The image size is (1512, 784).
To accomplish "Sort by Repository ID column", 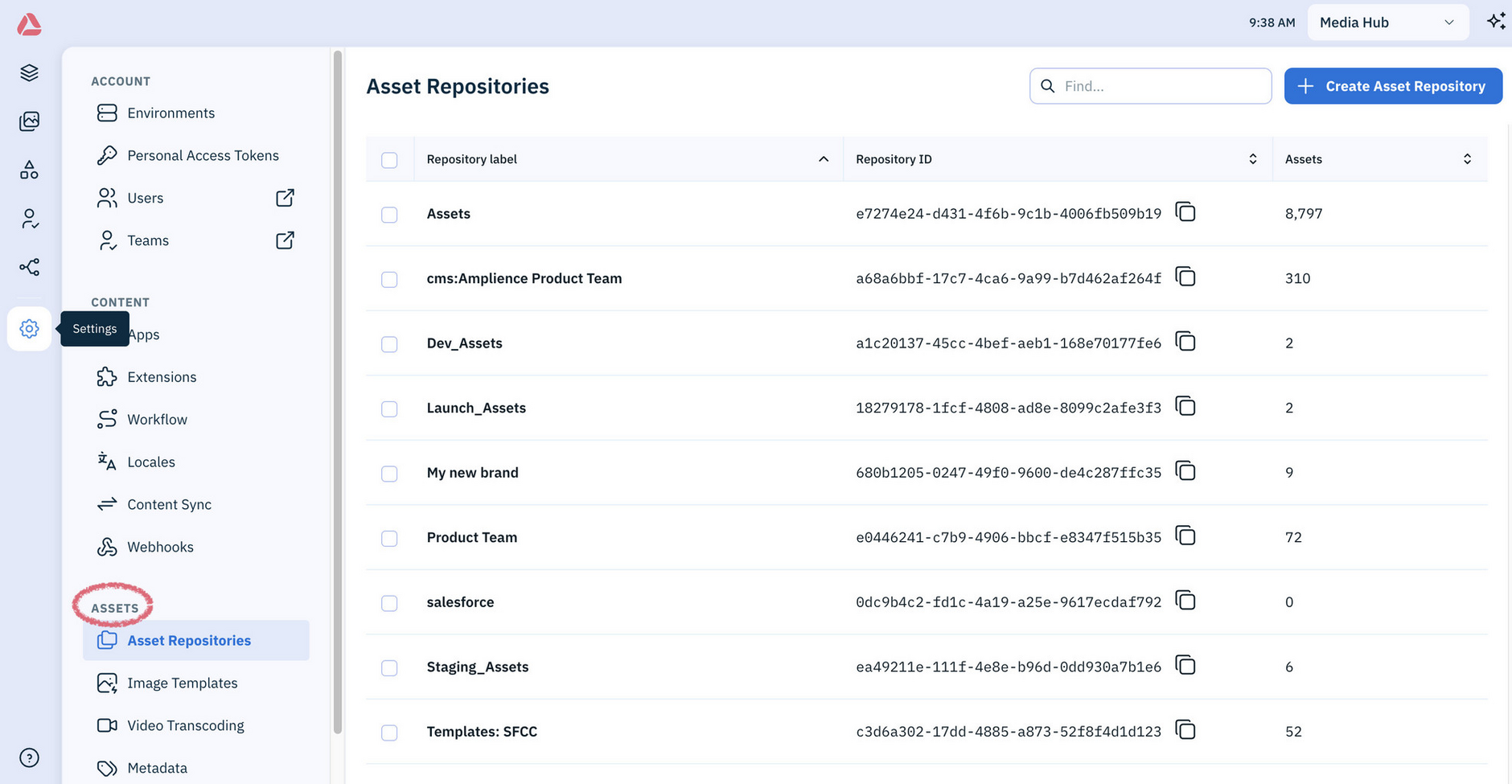I will [x=1252, y=159].
